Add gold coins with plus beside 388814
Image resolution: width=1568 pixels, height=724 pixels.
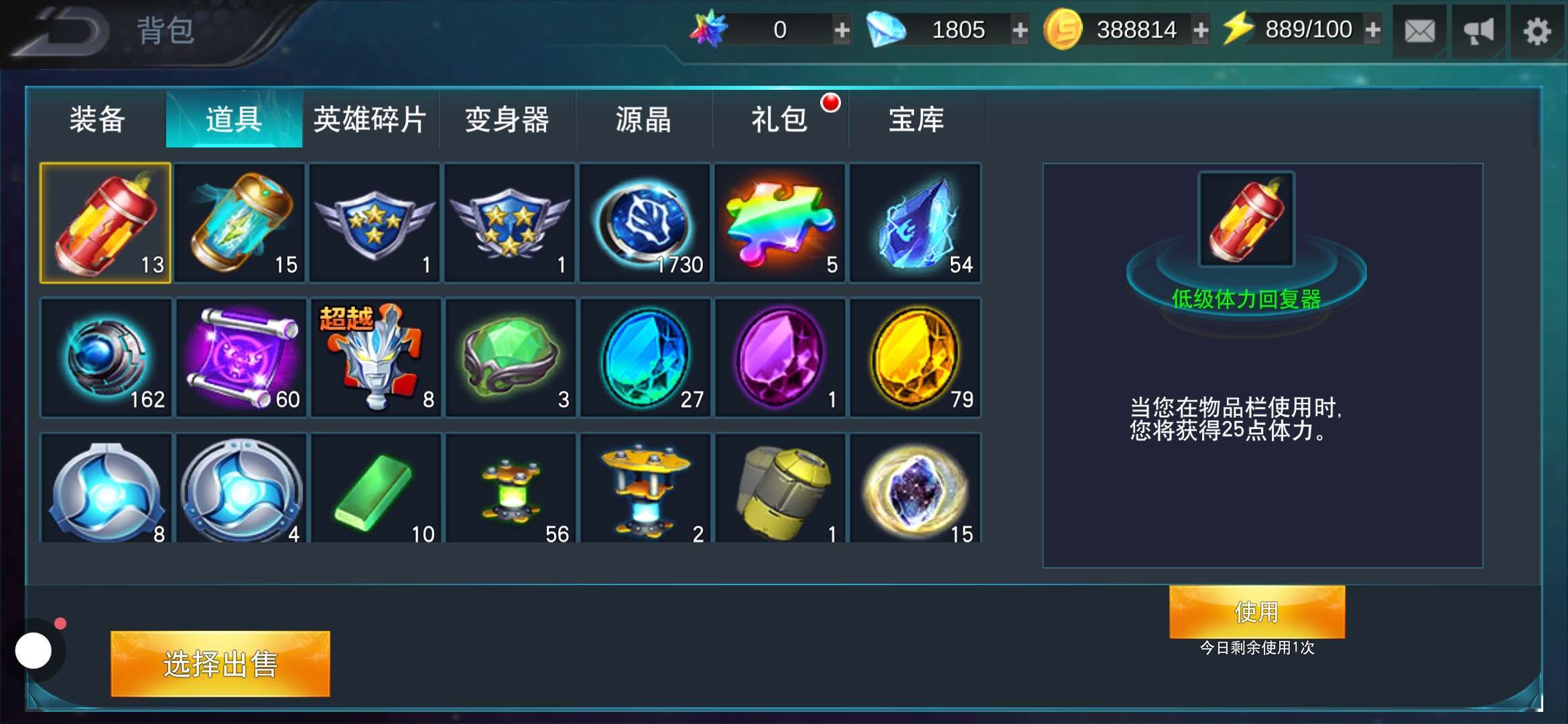(x=1201, y=30)
